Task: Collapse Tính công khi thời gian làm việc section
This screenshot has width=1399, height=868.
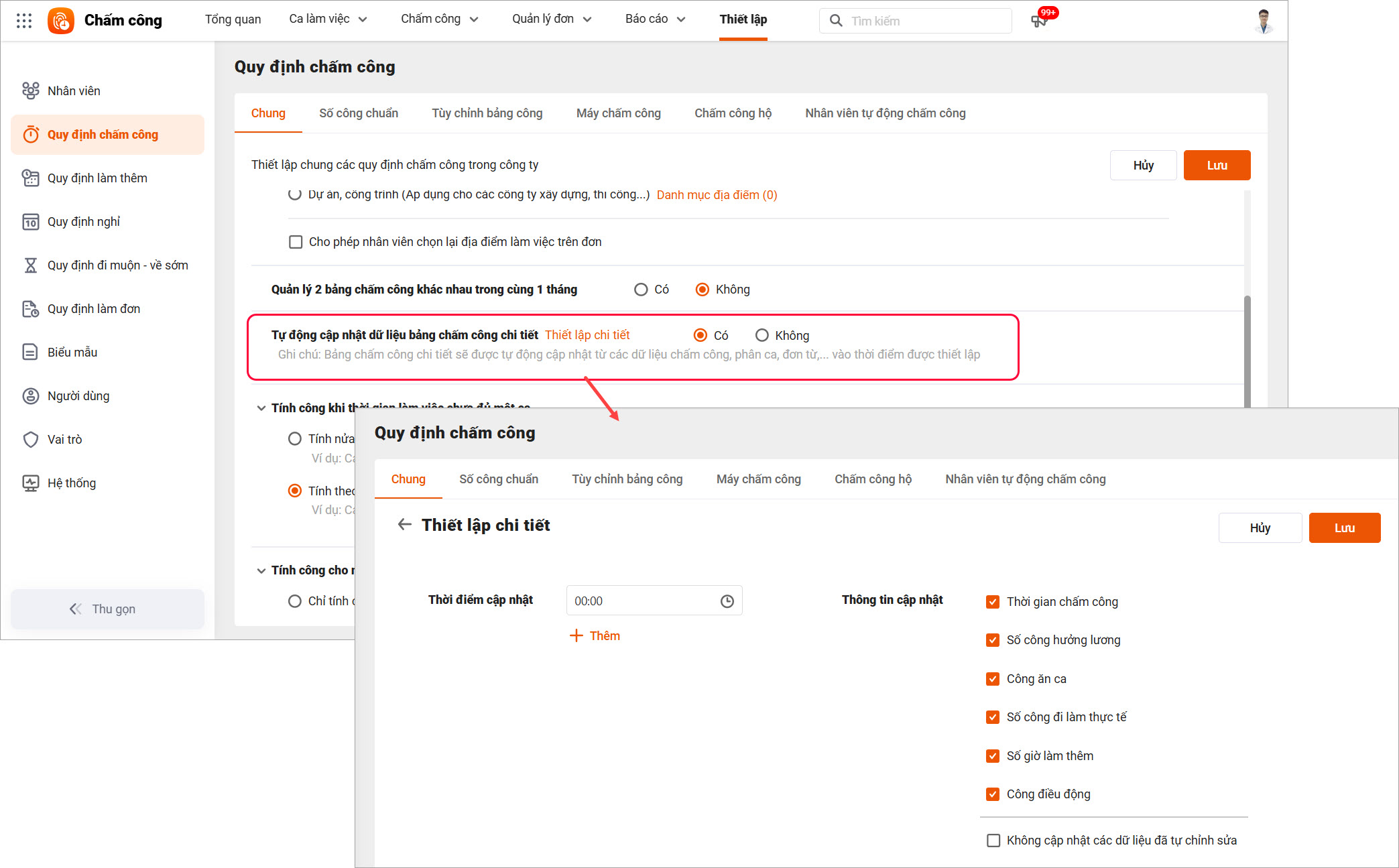Action: click(261, 408)
